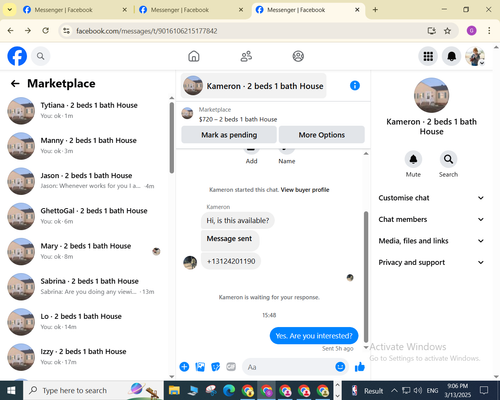The image size is (500, 400).
Task: Open Kameron chat header title
Action: (x=254, y=86)
